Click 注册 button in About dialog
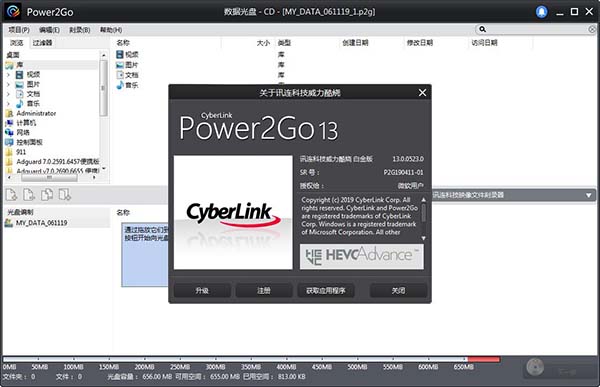This screenshot has height=387, width=600. 264,291
